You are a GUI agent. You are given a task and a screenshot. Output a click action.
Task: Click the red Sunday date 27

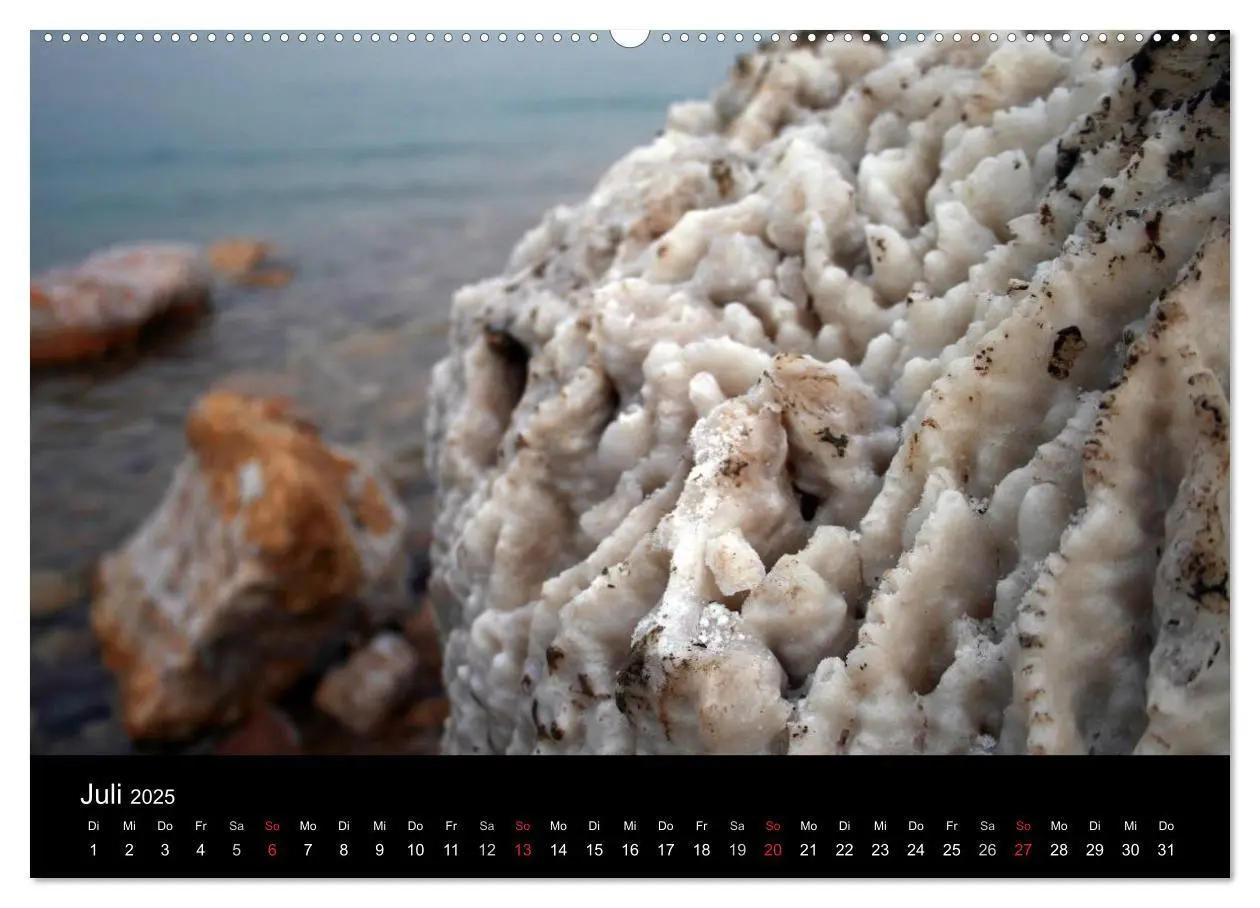(x=1023, y=850)
